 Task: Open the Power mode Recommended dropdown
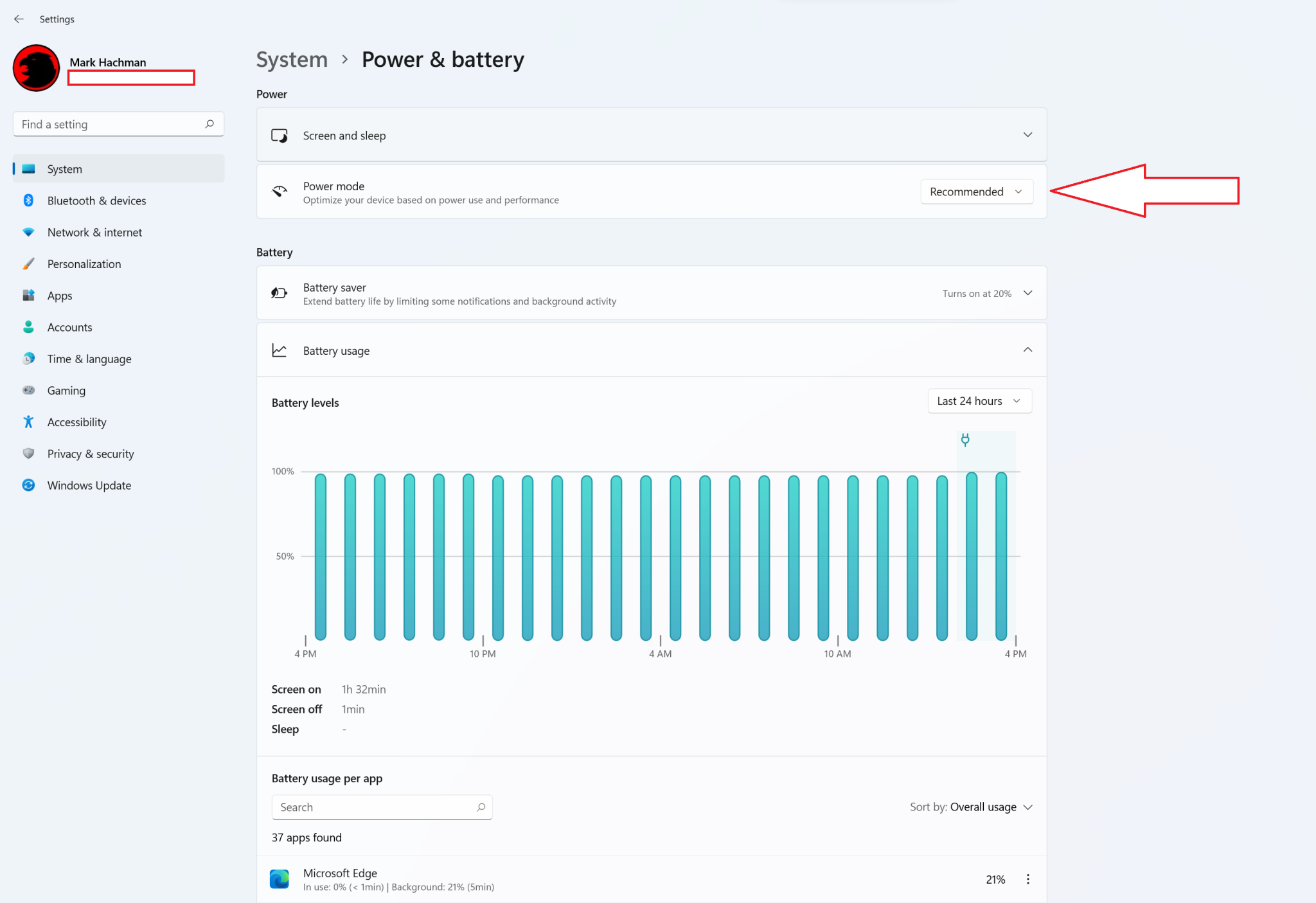tap(976, 192)
